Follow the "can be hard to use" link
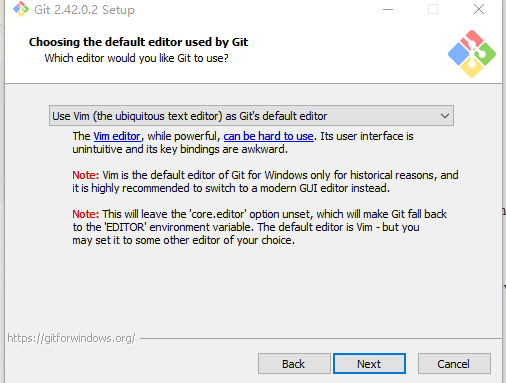Viewport: 506px width, 383px height. [268, 136]
